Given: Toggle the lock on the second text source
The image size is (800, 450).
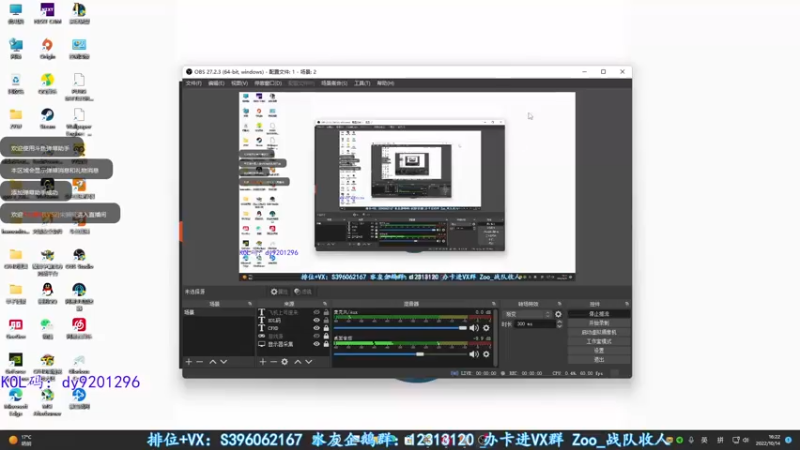Looking at the screenshot, I should click(327, 320).
